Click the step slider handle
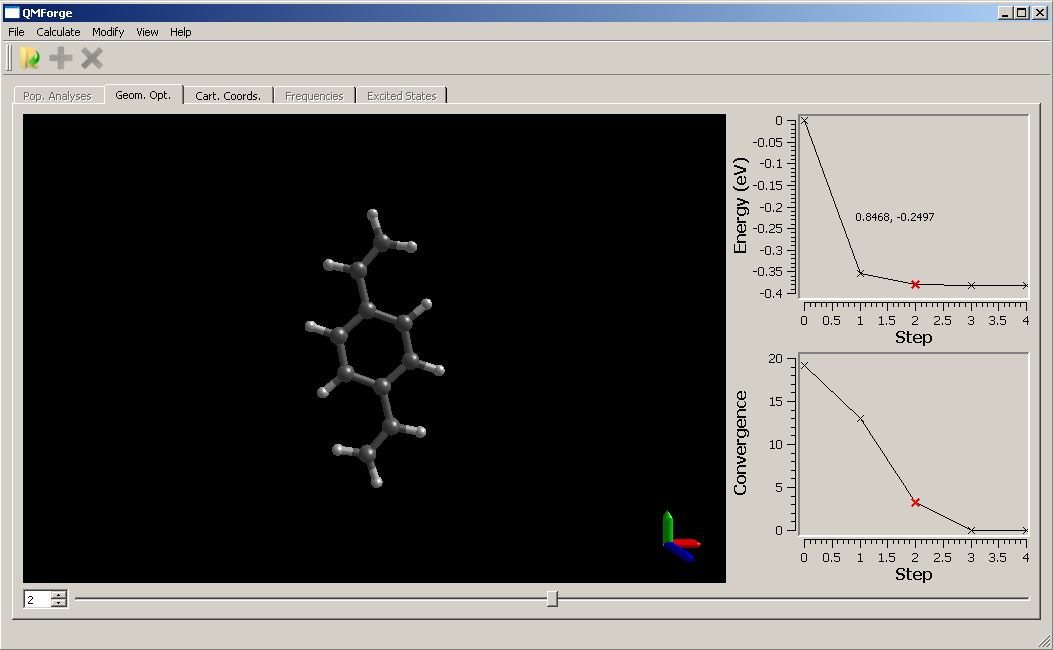Viewport: 1053px width, 650px height. [x=552, y=599]
